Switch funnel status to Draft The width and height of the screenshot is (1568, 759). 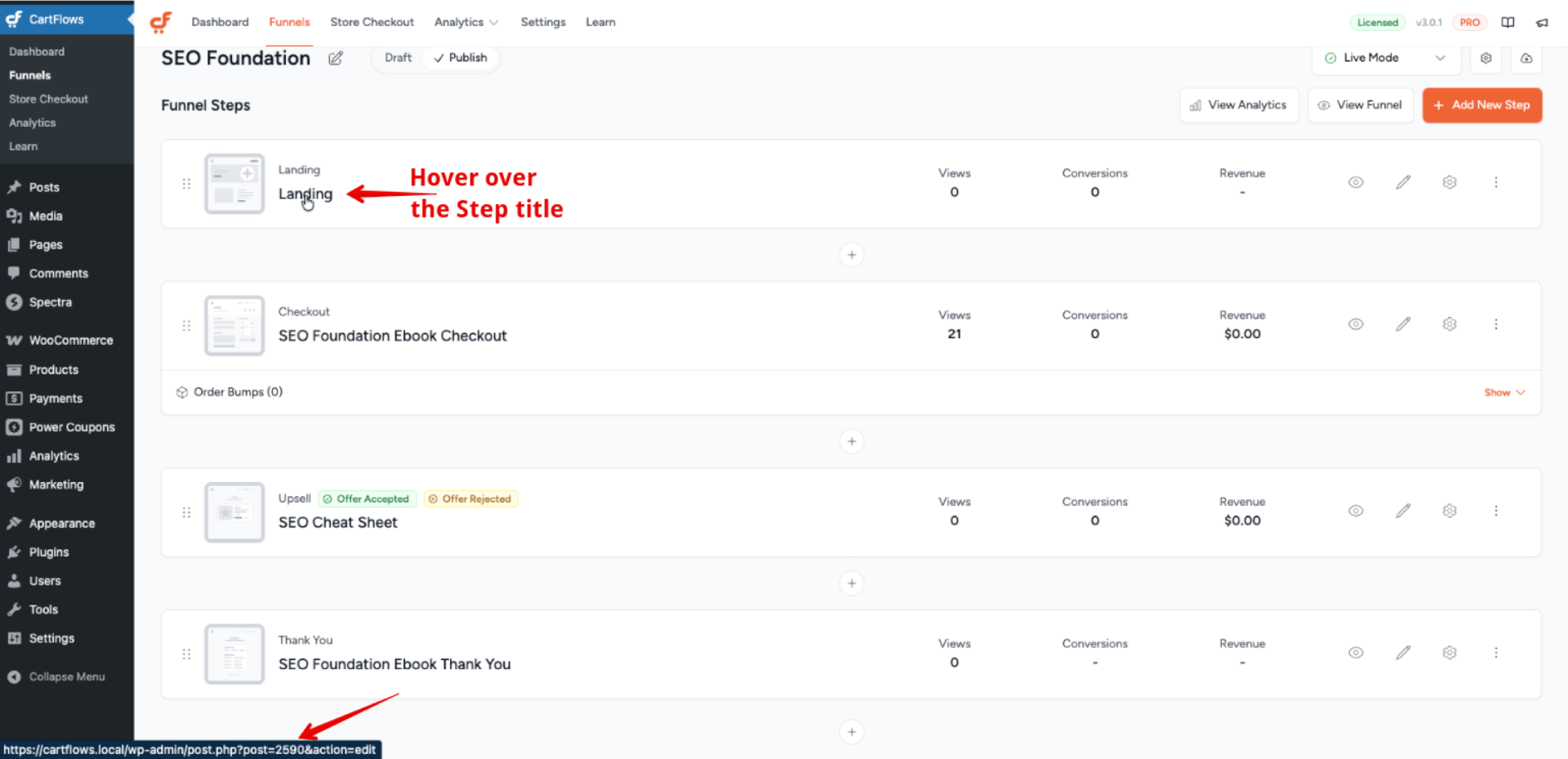(398, 58)
